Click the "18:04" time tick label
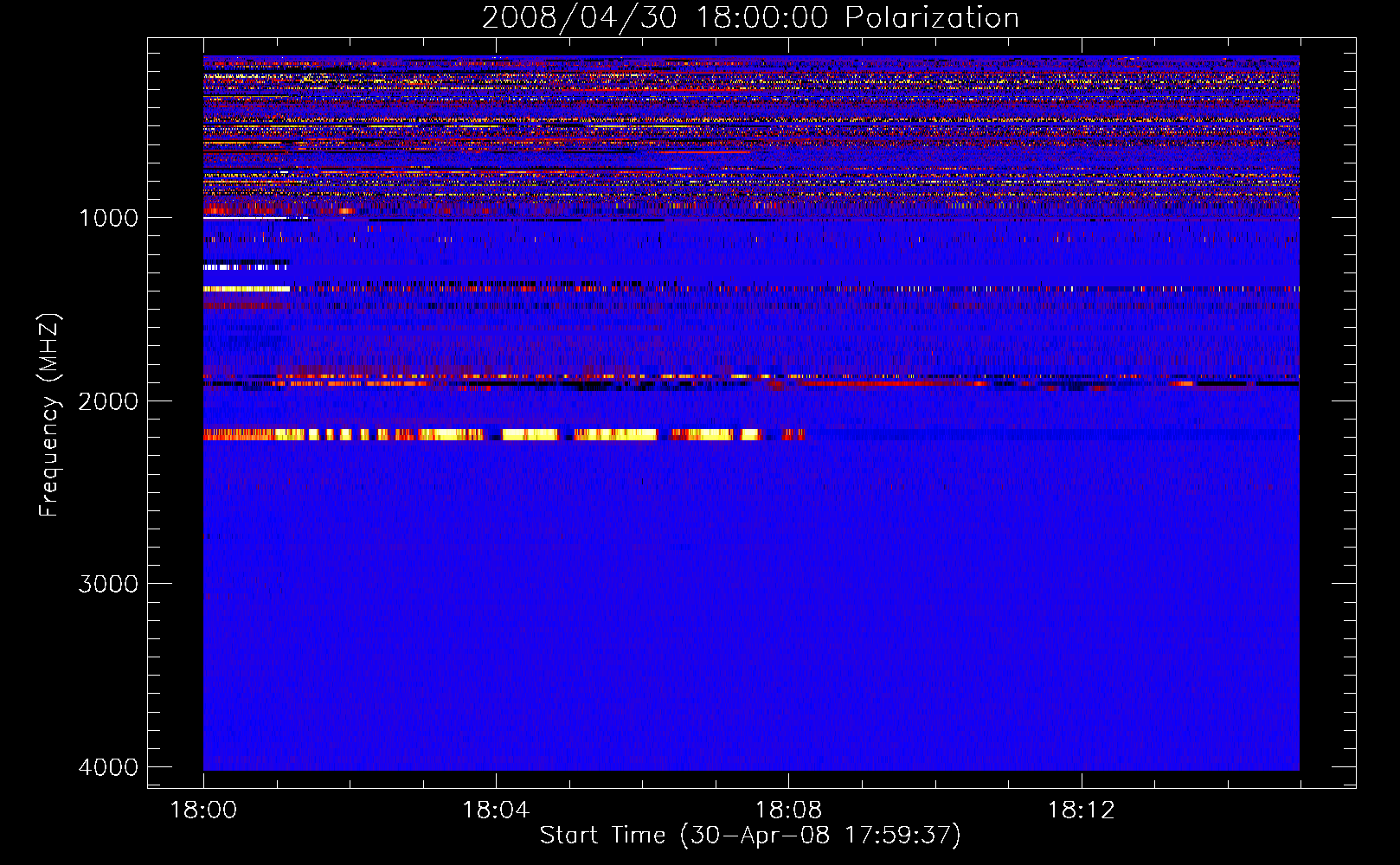This screenshot has width=1400, height=865. (496, 811)
